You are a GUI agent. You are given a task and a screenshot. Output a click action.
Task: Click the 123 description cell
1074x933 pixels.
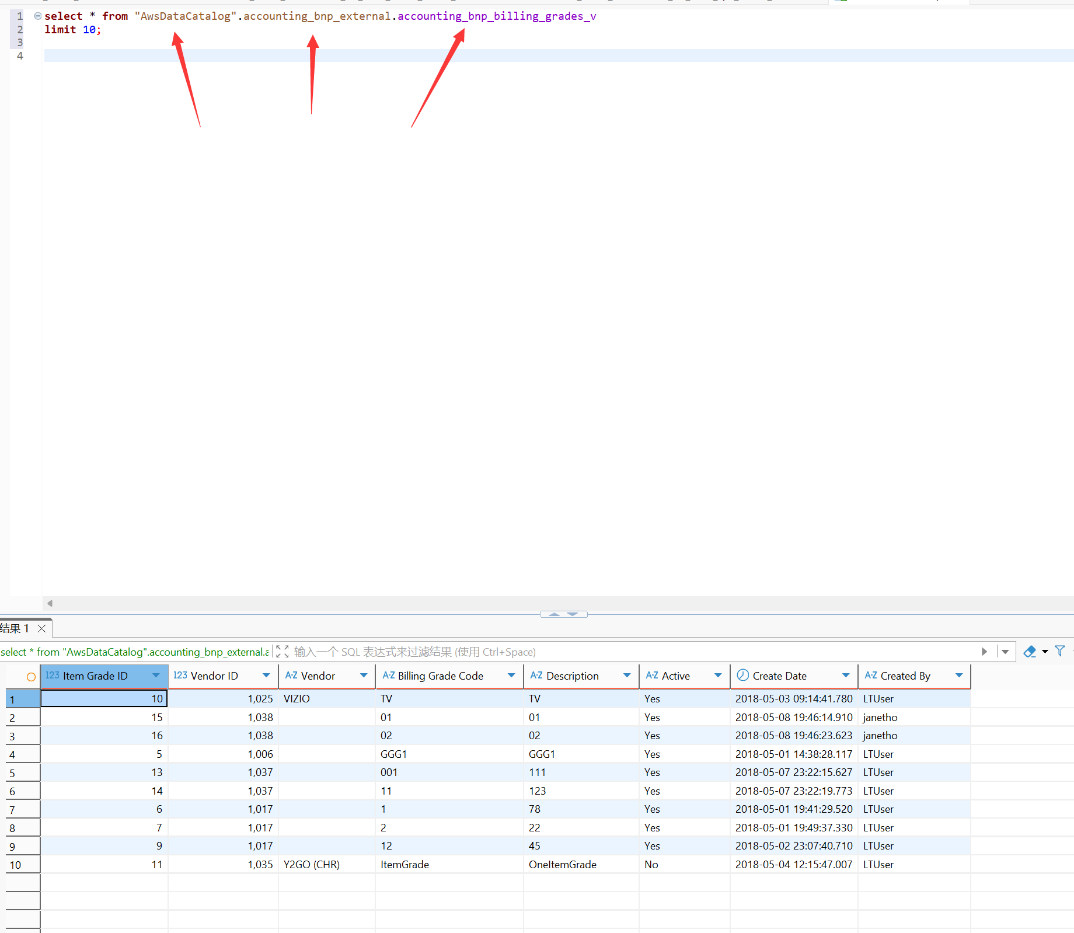[x=582, y=791]
